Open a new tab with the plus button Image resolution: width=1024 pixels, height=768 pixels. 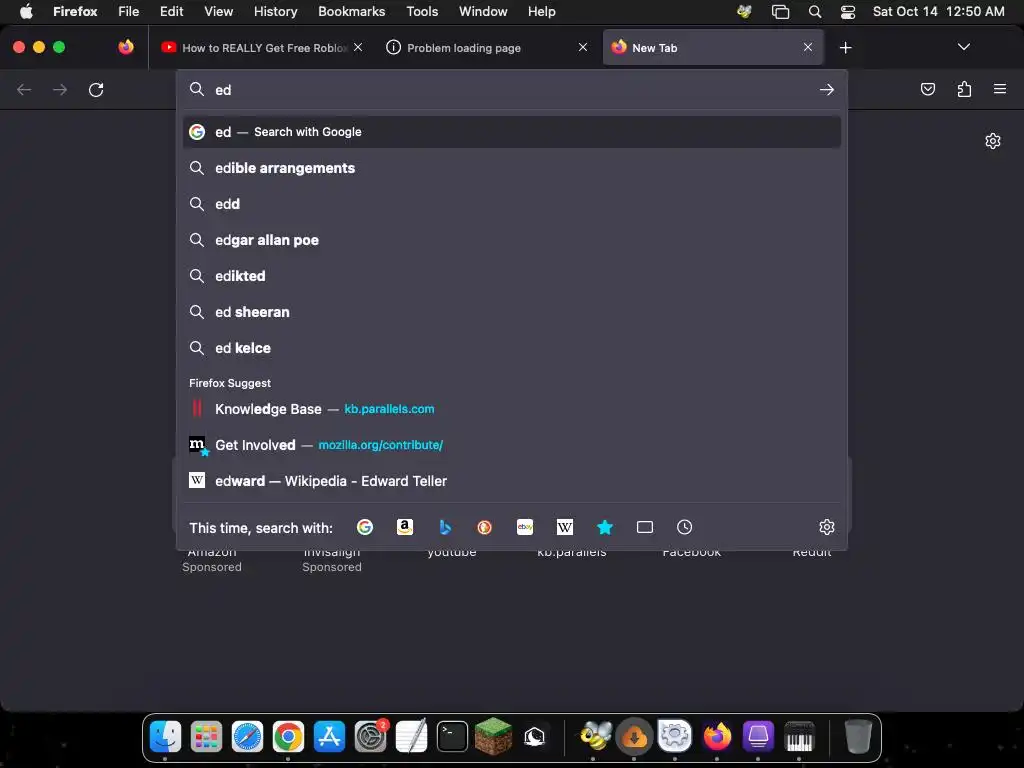(846, 48)
